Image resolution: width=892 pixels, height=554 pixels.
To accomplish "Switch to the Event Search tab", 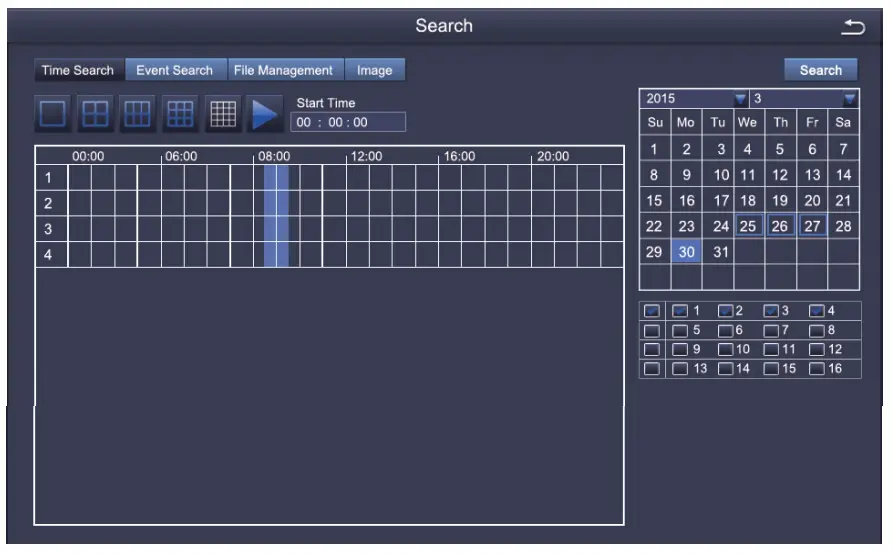I will click(175, 70).
